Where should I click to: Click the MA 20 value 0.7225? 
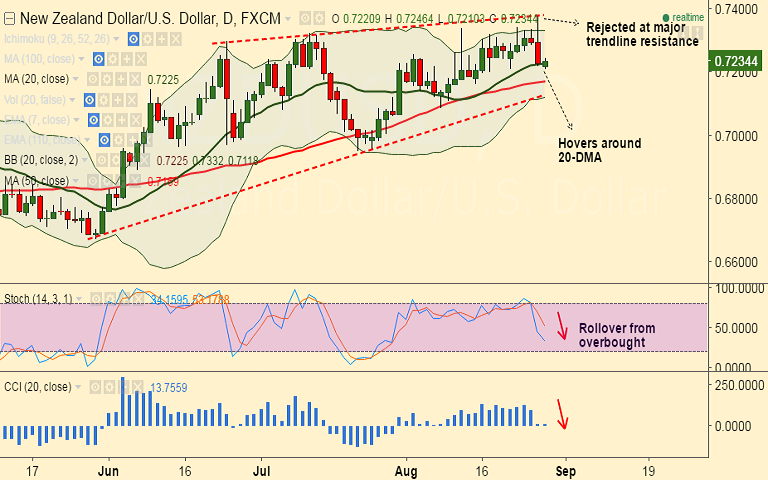(x=163, y=80)
